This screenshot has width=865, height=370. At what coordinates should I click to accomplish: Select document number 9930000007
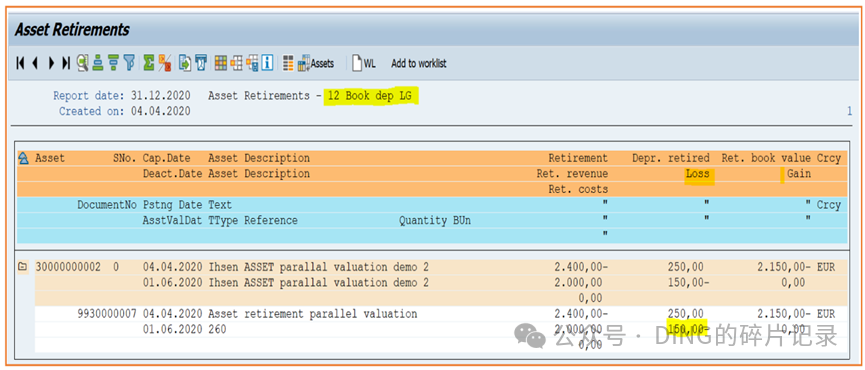coord(107,314)
